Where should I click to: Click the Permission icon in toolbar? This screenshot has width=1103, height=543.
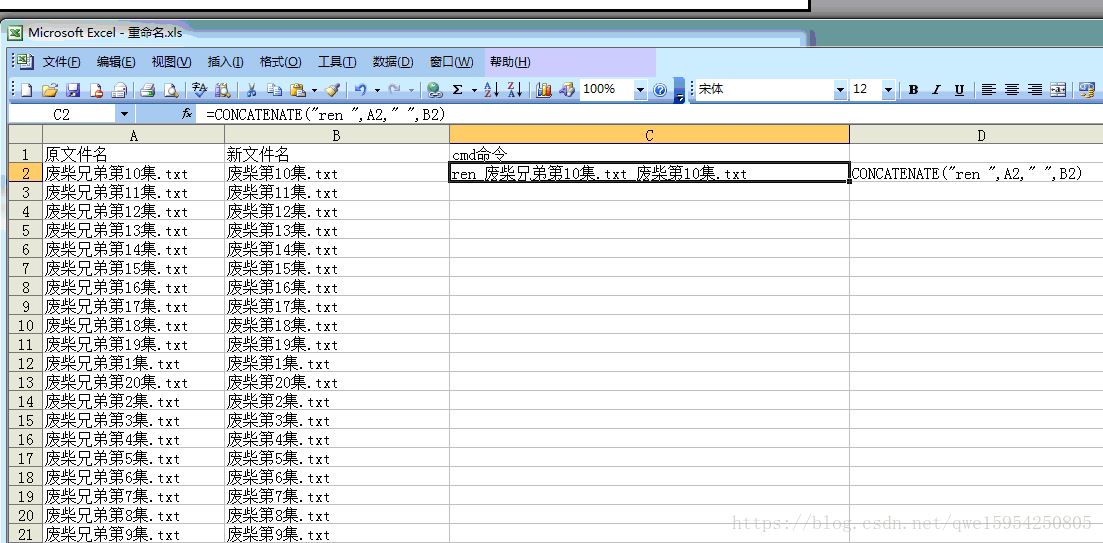click(96, 90)
